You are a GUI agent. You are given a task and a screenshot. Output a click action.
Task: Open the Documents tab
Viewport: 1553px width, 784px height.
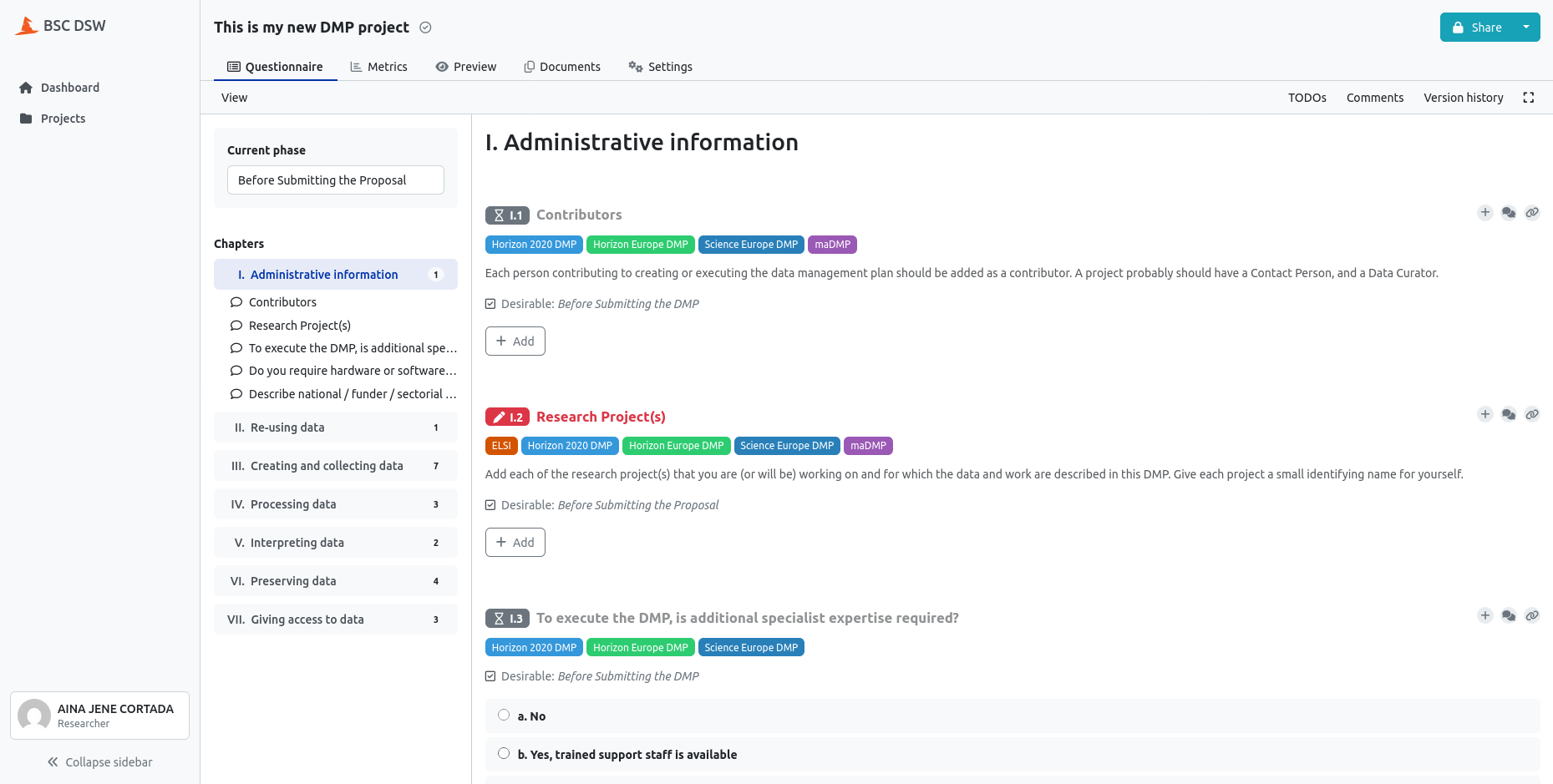tap(561, 67)
